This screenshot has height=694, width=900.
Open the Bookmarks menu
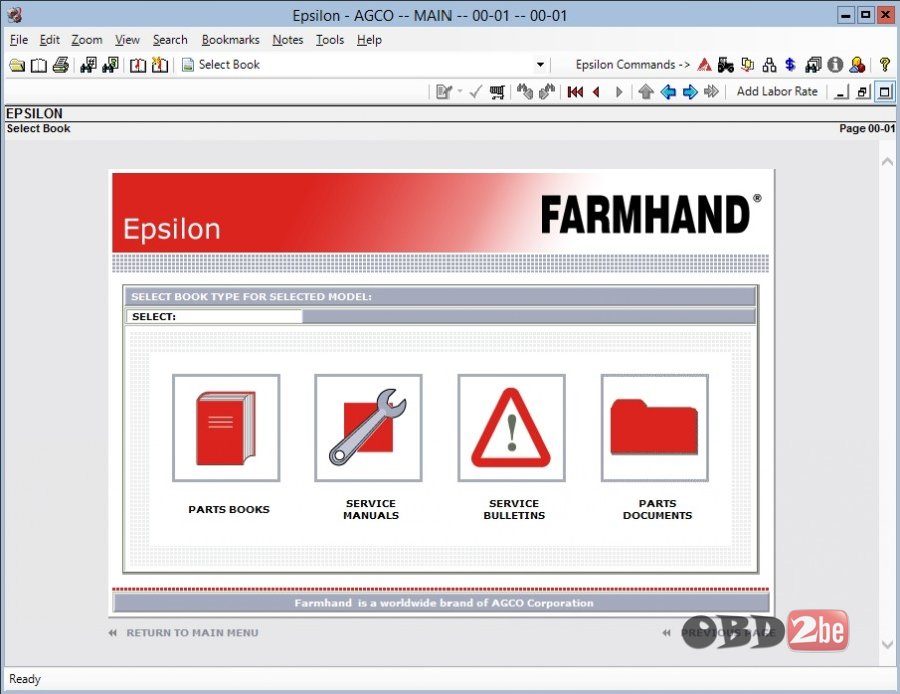pyautogui.click(x=230, y=40)
